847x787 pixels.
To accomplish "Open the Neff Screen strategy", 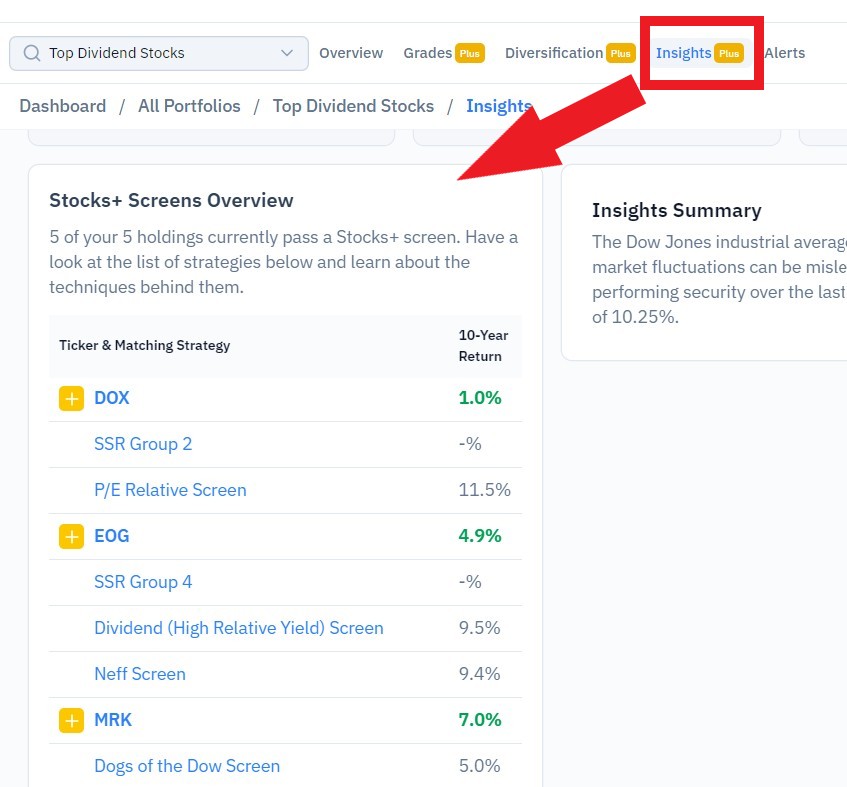I will pos(140,674).
